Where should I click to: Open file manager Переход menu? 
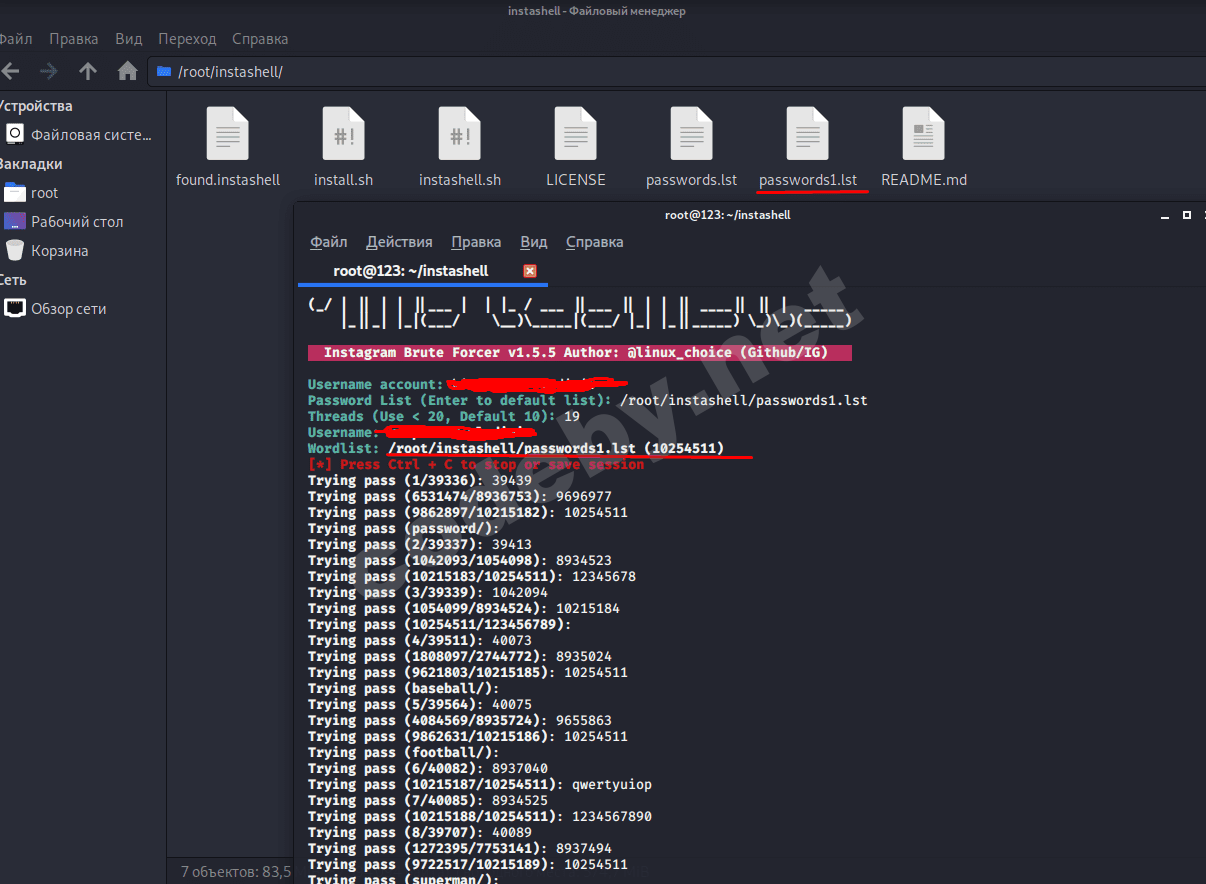click(x=187, y=39)
